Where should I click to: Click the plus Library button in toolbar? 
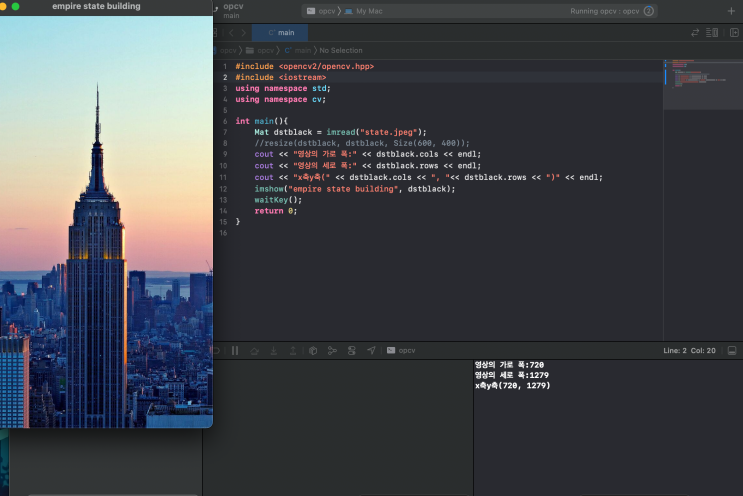731,11
